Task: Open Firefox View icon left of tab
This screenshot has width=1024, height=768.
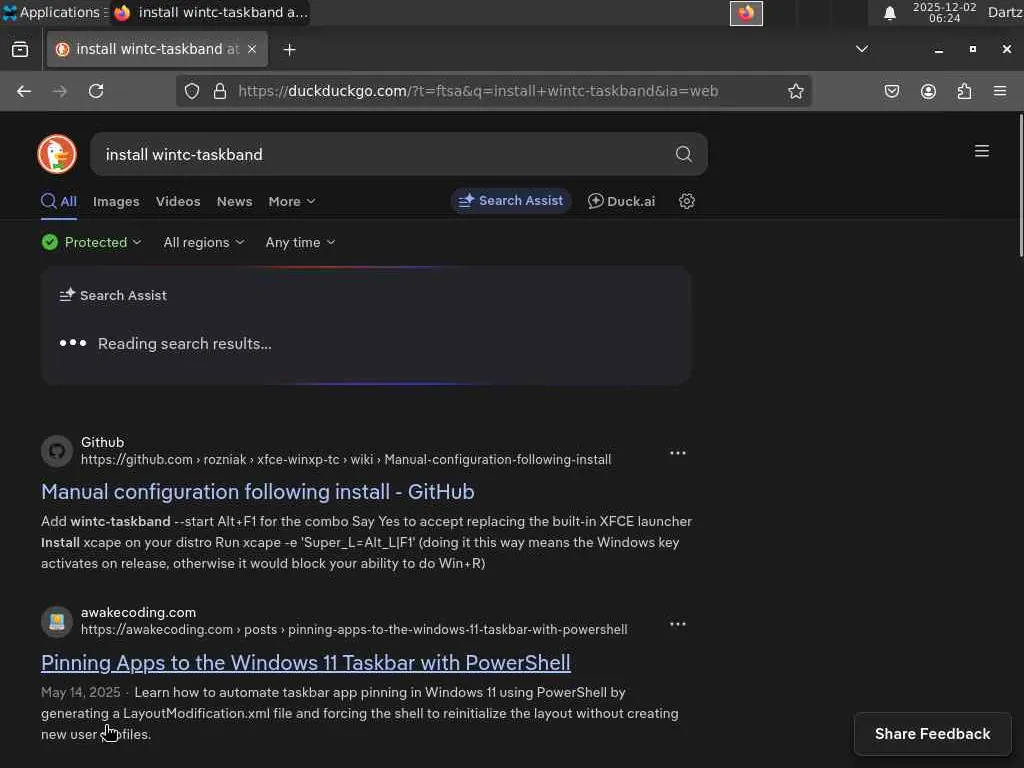Action: tap(20, 50)
